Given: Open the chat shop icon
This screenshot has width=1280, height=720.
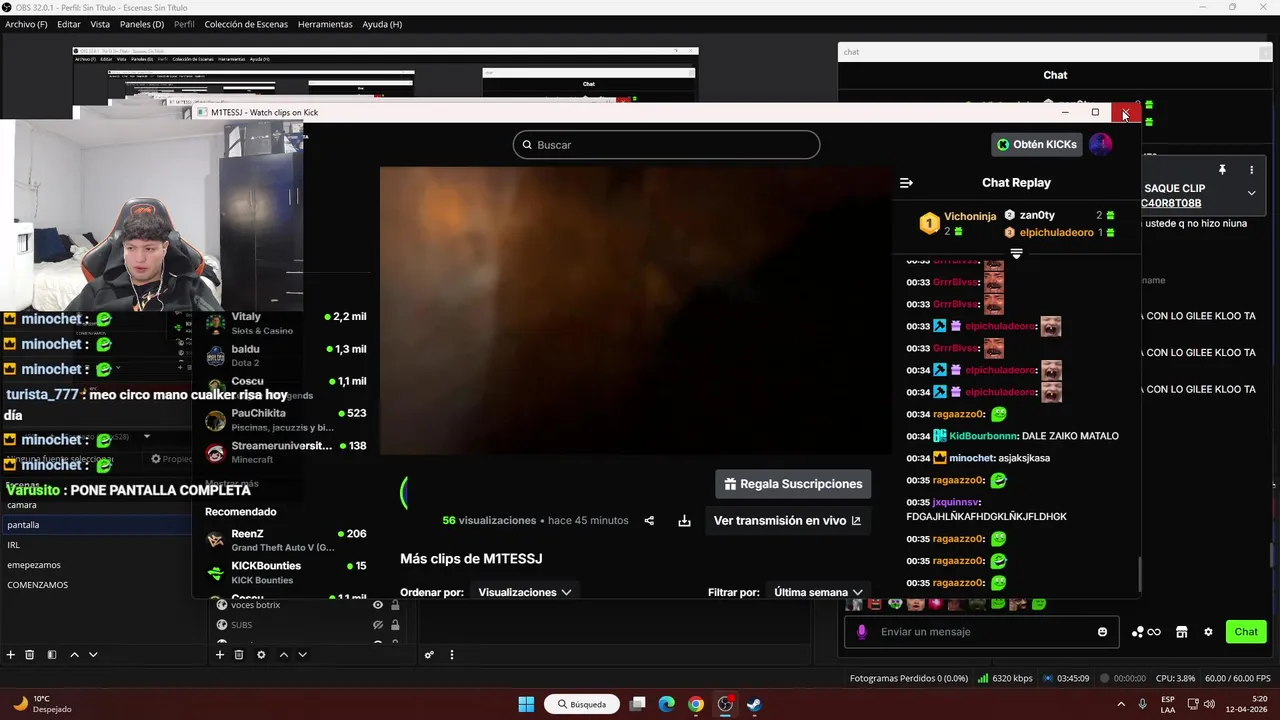Looking at the screenshot, I should click(x=1181, y=632).
